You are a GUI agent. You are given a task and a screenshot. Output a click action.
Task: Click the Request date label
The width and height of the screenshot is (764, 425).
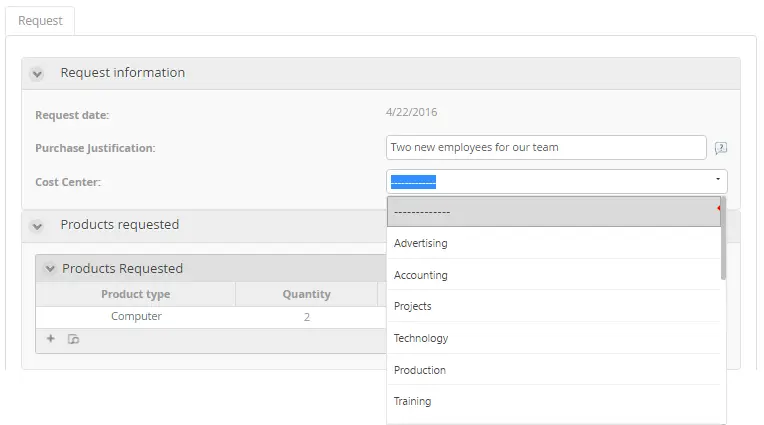pos(72,116)
